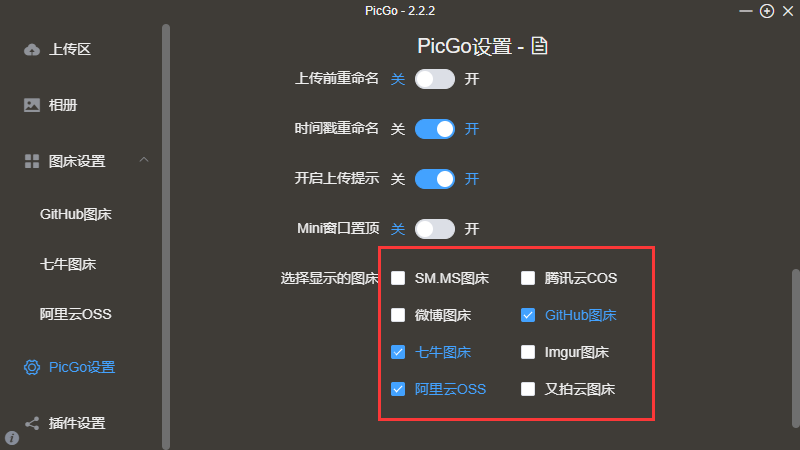The height and width of the screenshot is (450, 800).
Task: Open the GitHub图床 sidebar item
Action: pos(75,214)
